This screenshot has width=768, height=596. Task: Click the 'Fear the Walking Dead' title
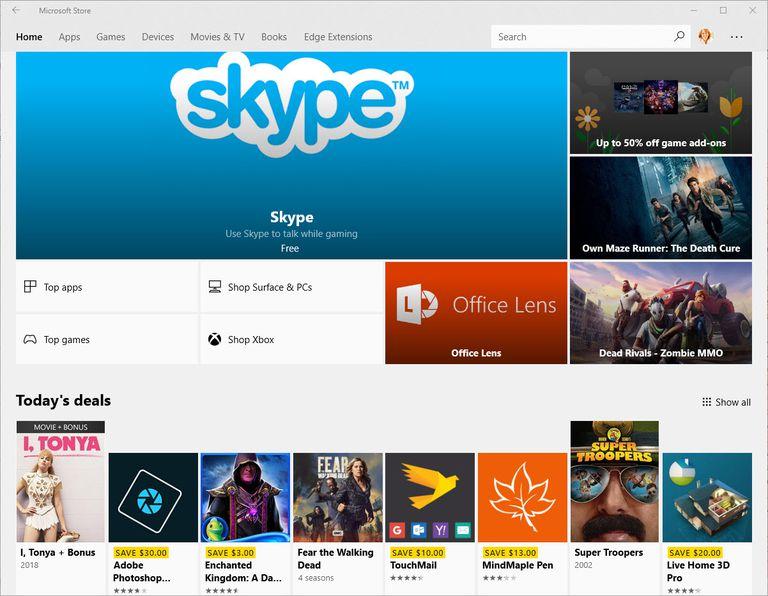[x=336, y=558]
